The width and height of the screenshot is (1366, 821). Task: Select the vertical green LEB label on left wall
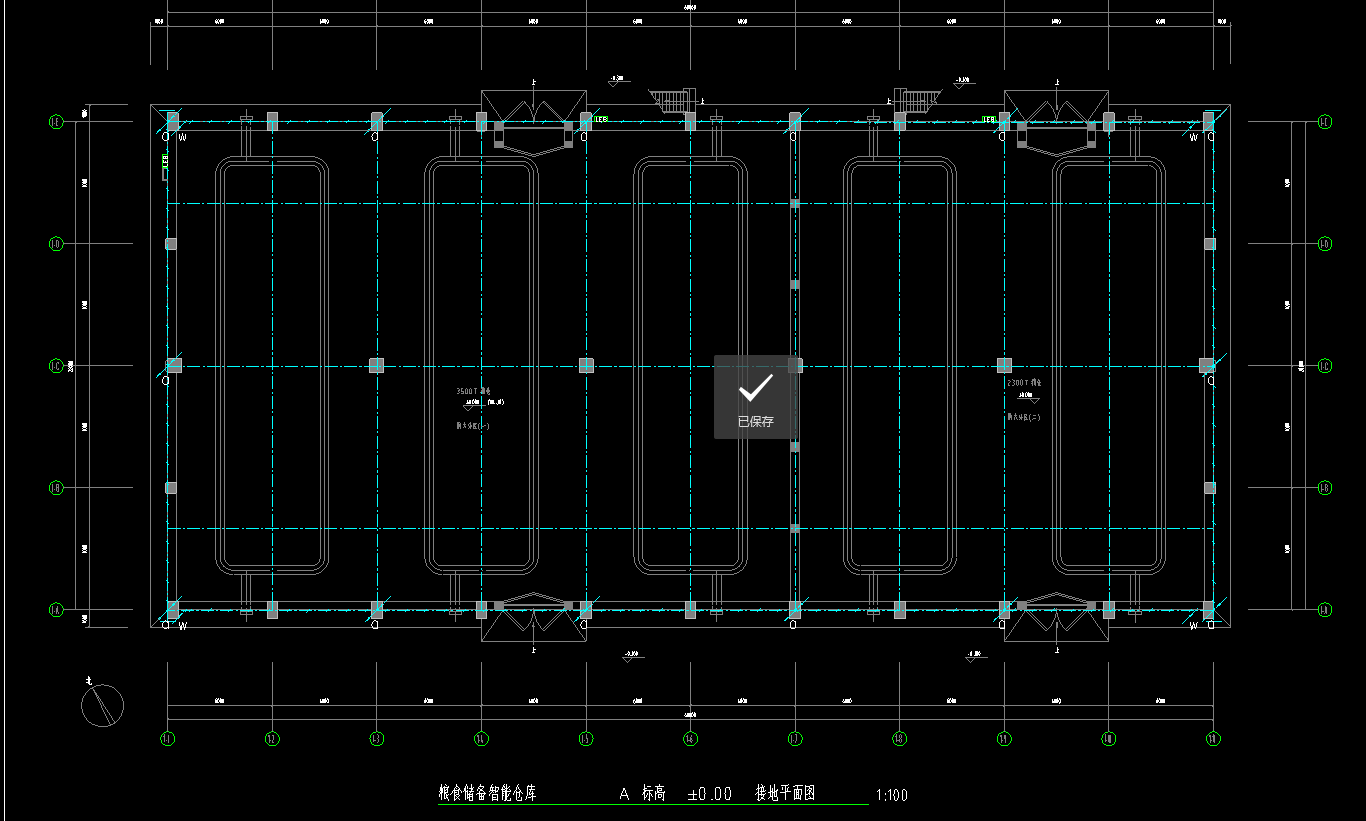165,160
